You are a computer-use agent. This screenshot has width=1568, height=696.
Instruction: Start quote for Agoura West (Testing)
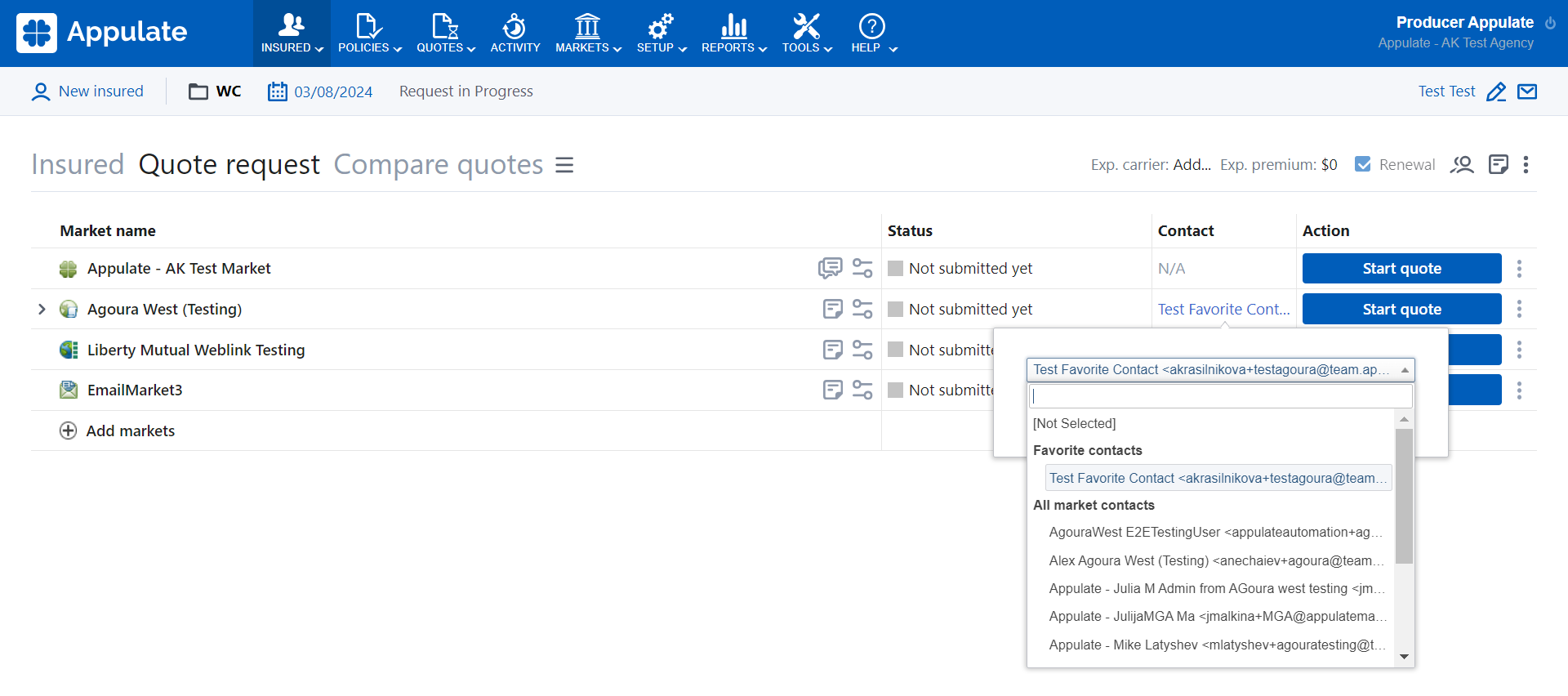click(x=1401, y=309)
